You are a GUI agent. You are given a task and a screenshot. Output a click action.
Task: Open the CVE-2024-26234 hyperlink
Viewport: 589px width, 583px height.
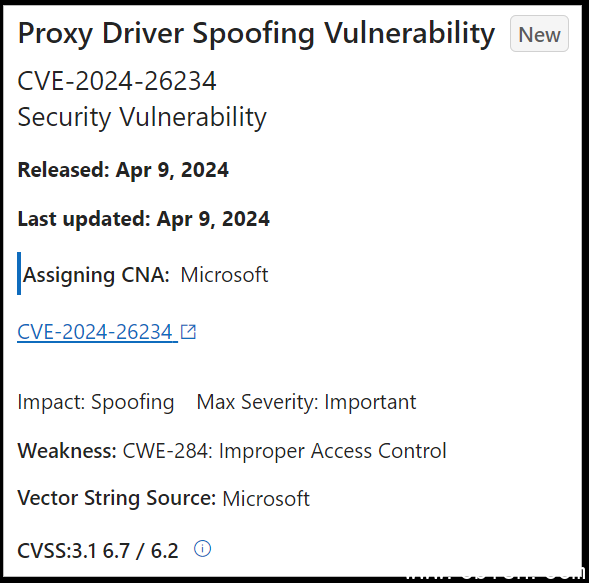(x=97, y=332)
